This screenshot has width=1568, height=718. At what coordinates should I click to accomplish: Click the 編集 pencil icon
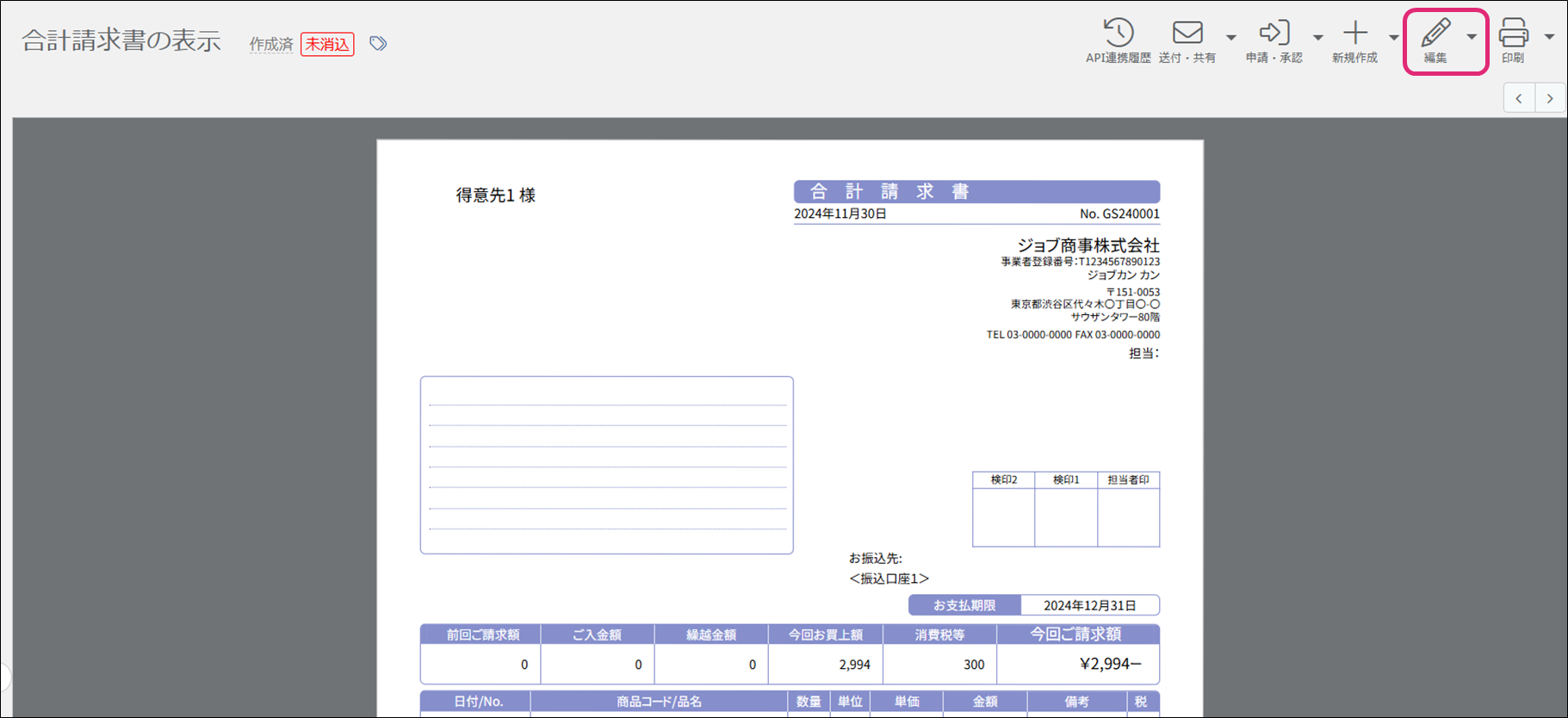1435,34
